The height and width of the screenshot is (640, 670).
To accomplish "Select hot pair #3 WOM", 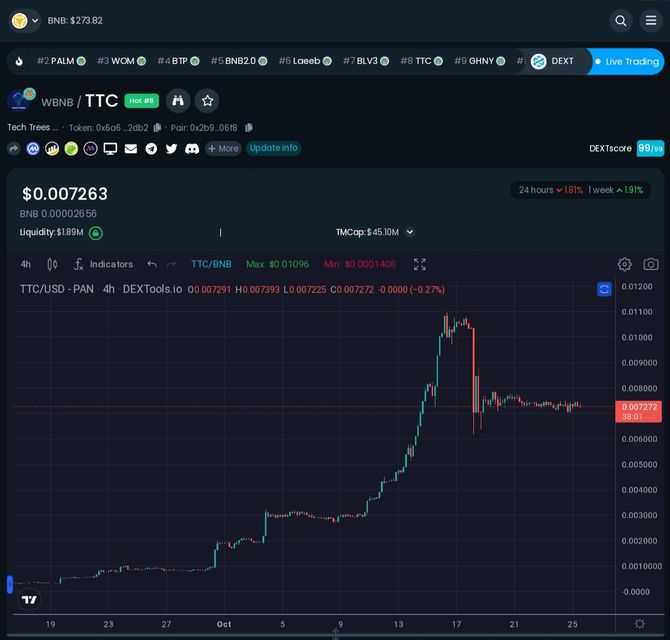I will coord(121,61).
